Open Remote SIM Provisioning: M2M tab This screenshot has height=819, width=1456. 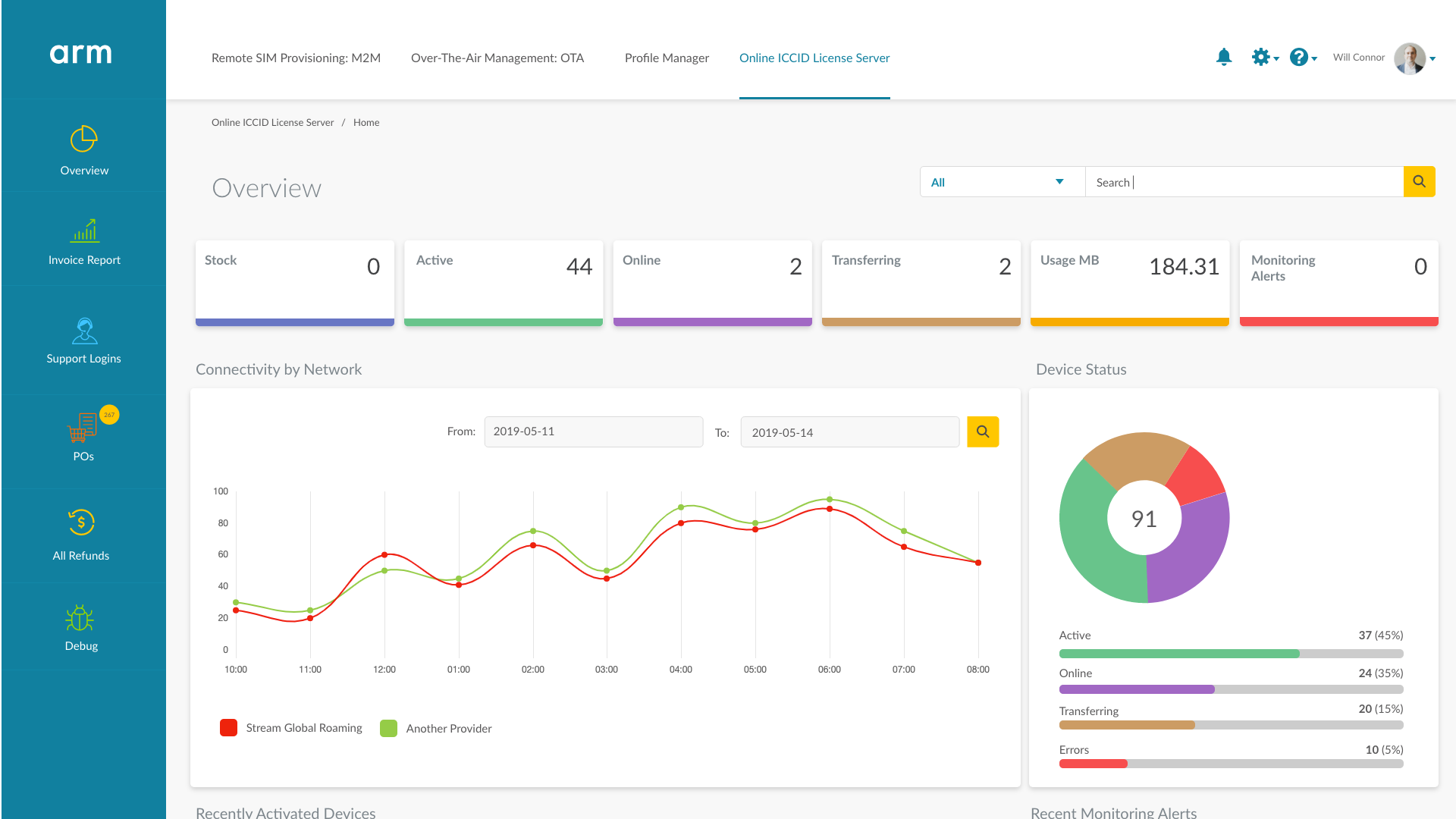click(296, 58)
